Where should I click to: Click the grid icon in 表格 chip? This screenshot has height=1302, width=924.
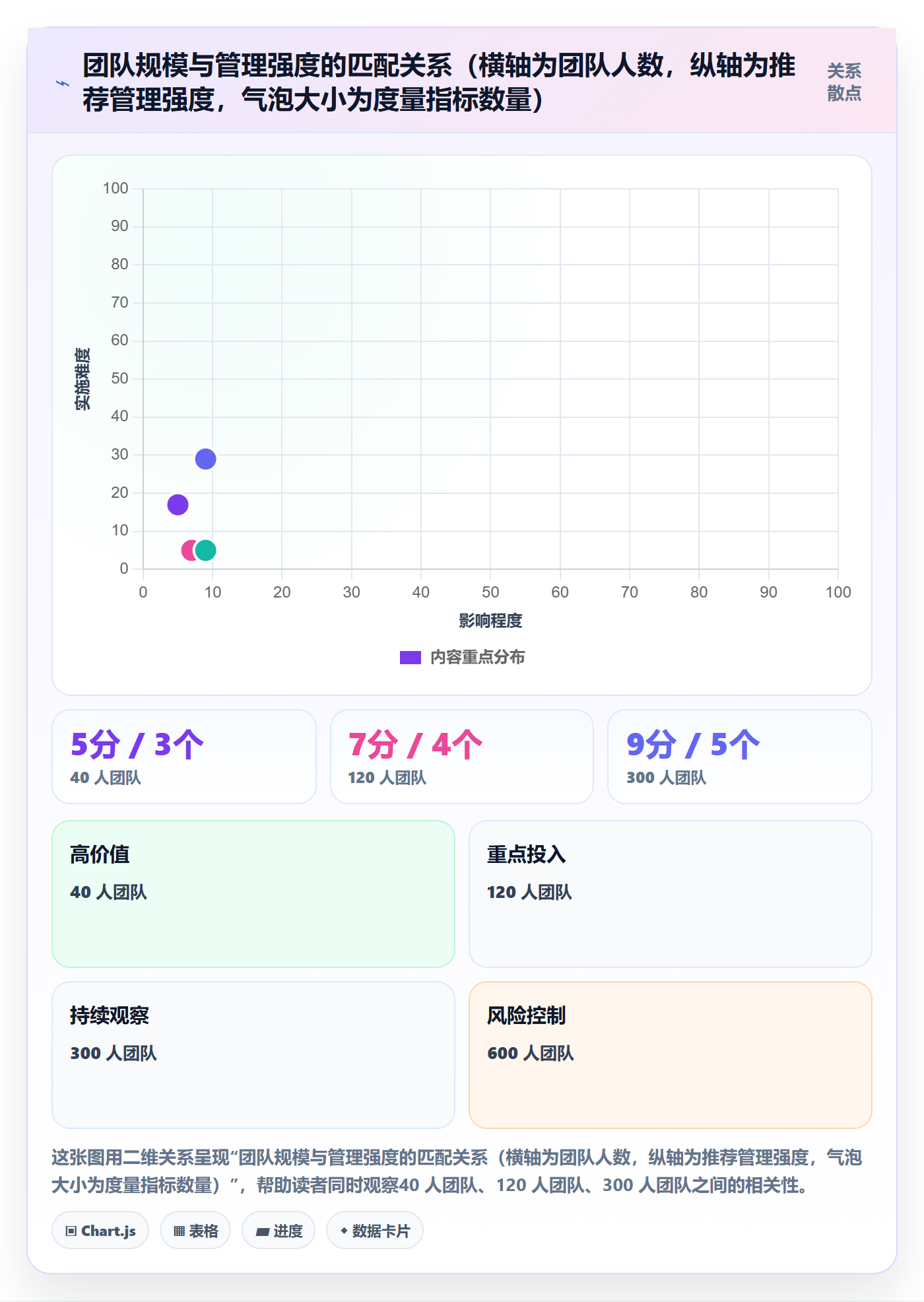coord(180,1231)
